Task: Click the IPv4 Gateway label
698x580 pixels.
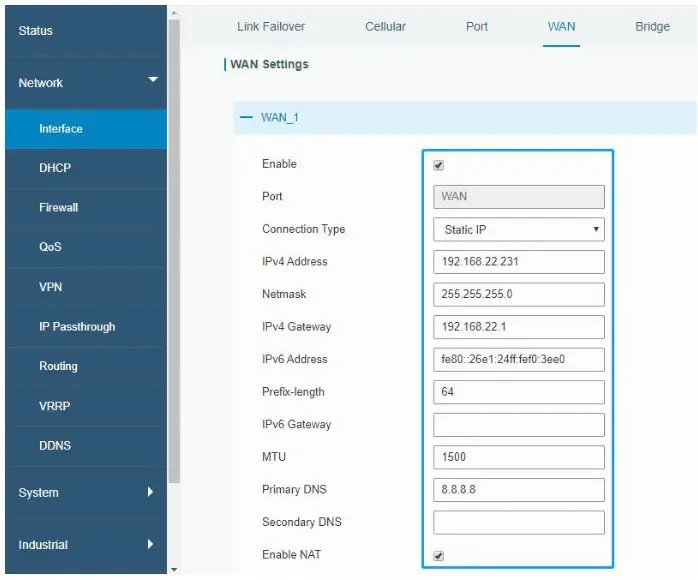Action: pyautogui.click(x=296, y=327)
